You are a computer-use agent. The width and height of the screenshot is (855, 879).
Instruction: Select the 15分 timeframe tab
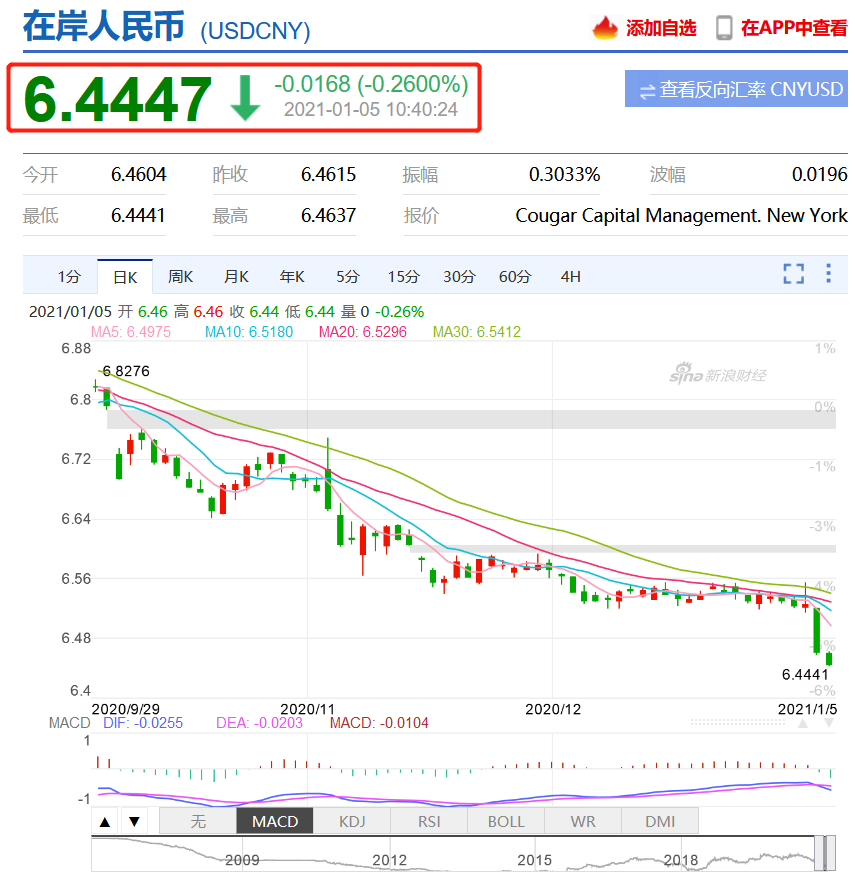tap(402, 276)
